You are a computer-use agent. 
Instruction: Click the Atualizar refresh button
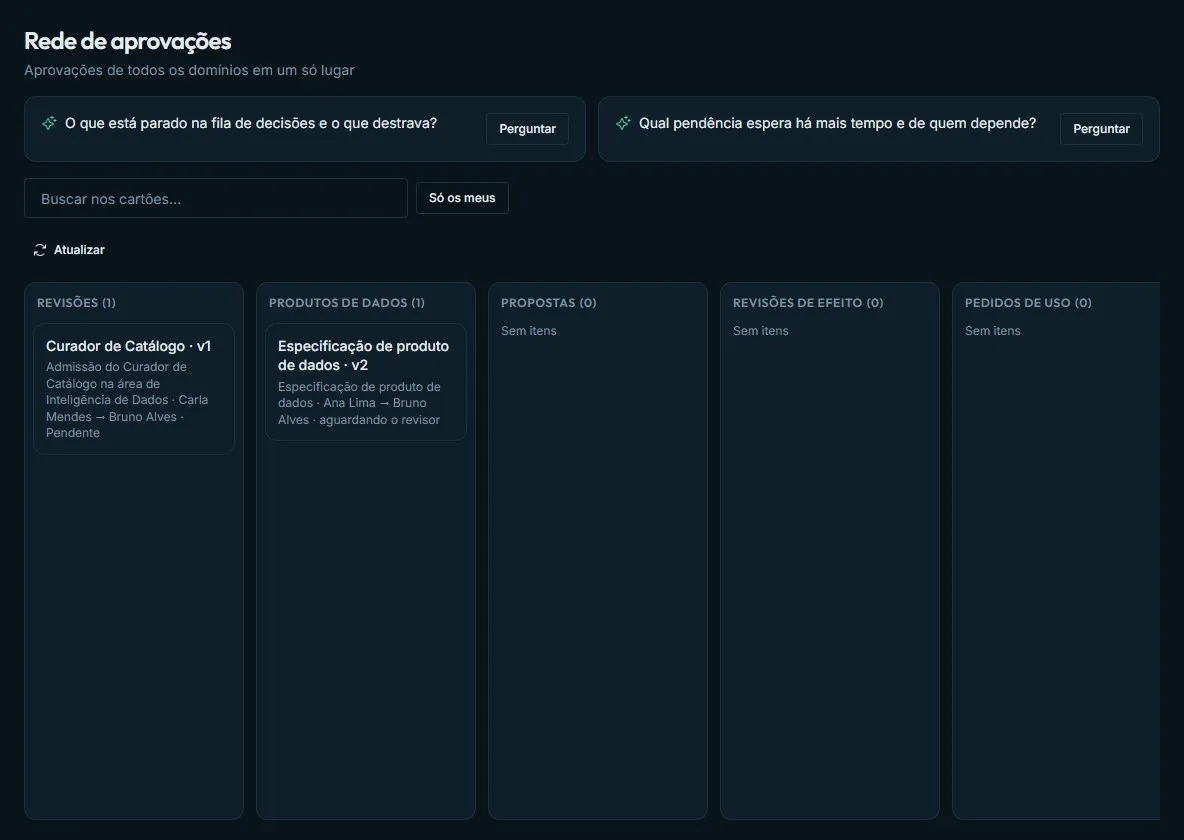click(x=69, y=250)
